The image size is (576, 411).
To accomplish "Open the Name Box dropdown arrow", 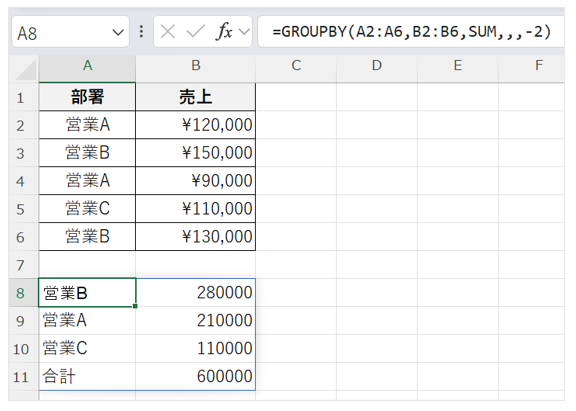I will [118, 33].
